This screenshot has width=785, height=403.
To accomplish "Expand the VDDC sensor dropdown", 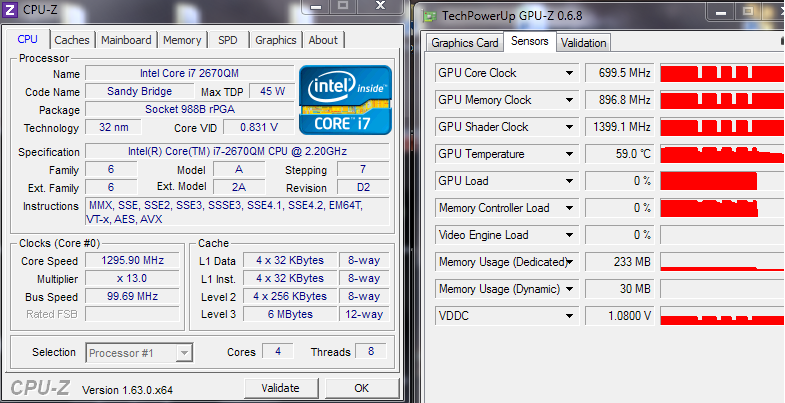I will tap(569, 316).
